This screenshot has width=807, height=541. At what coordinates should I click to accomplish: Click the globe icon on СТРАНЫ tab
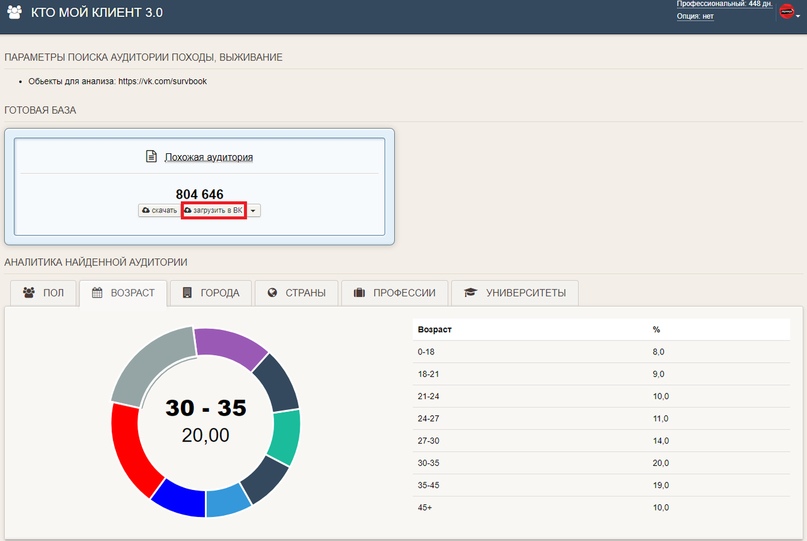pos(272,293)
